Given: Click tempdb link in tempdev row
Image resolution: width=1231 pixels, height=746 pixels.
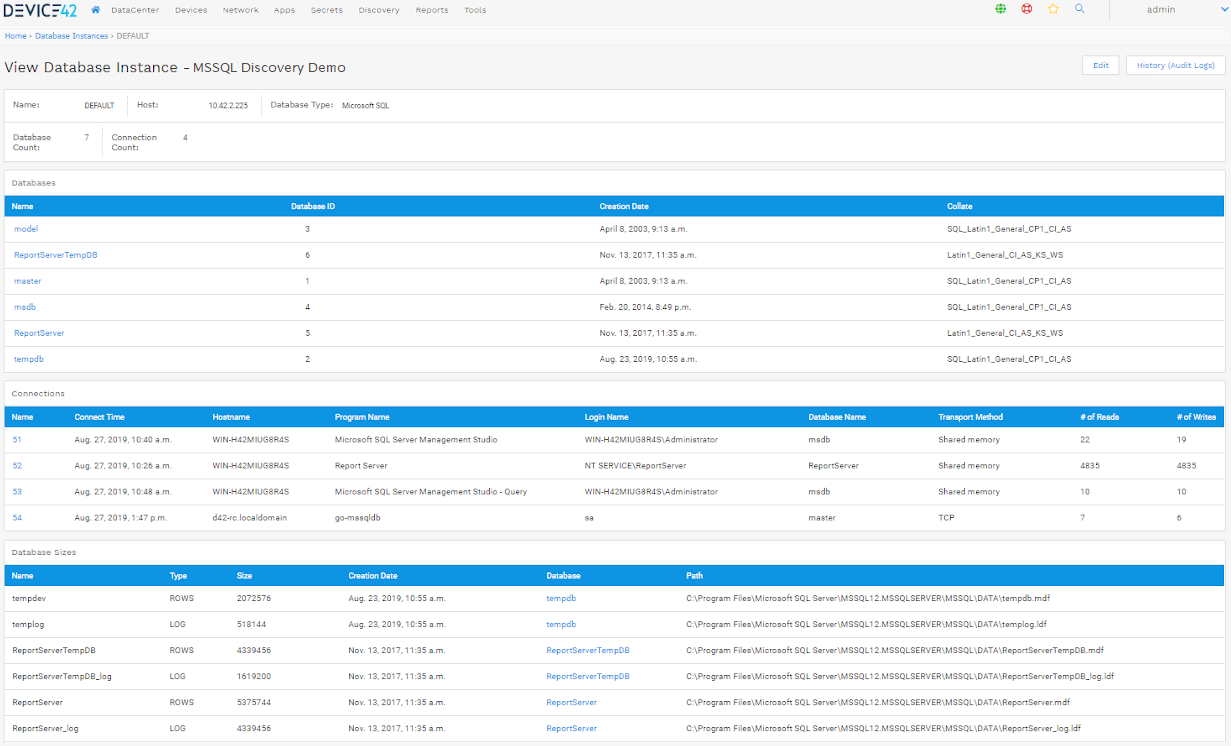Looking at the screenshot, I should (x=561, y=598).
